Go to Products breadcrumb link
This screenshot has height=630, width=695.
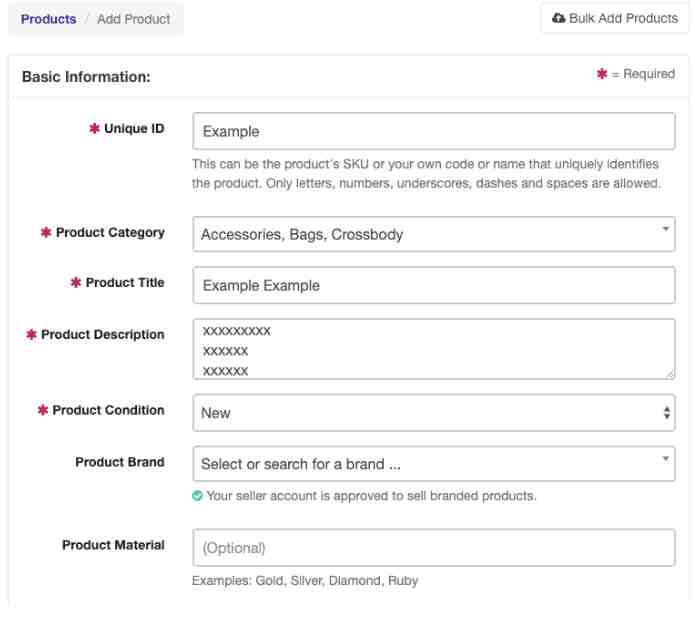pyautogui.click(x=48, y=19)
